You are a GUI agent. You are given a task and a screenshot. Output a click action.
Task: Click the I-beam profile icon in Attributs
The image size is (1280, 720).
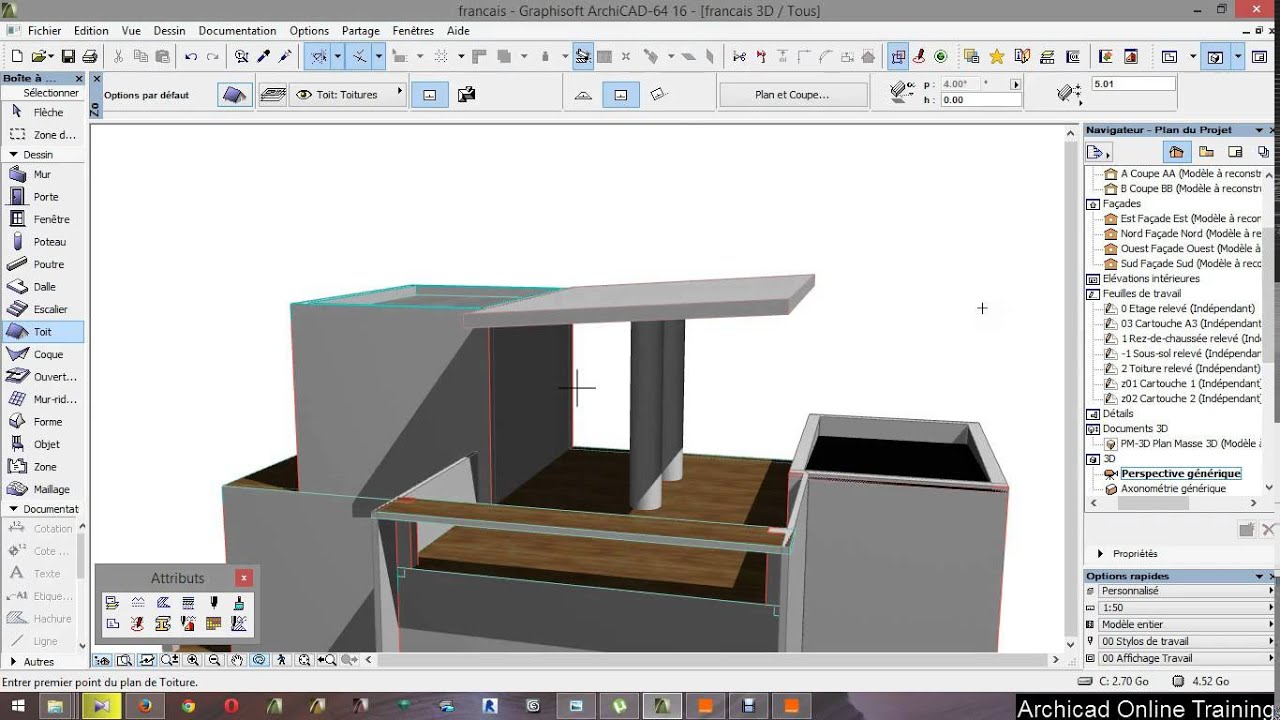click(x=163, y=624)
